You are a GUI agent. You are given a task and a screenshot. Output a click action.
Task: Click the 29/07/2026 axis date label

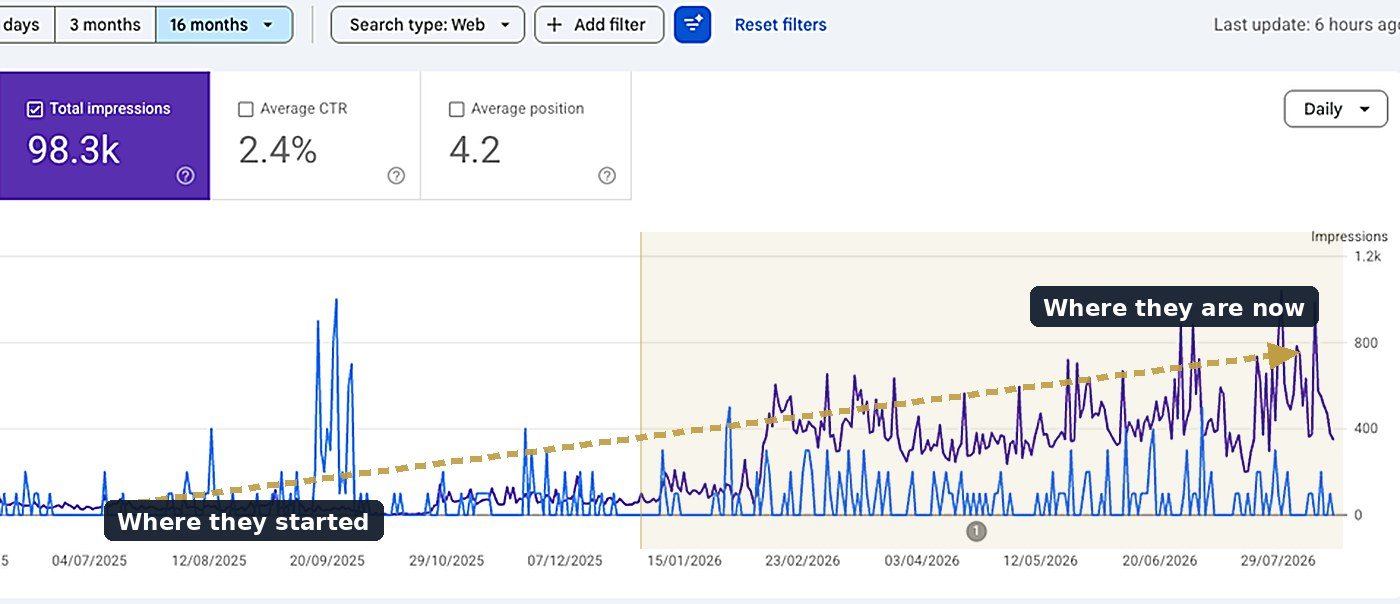coord(1279,561)
